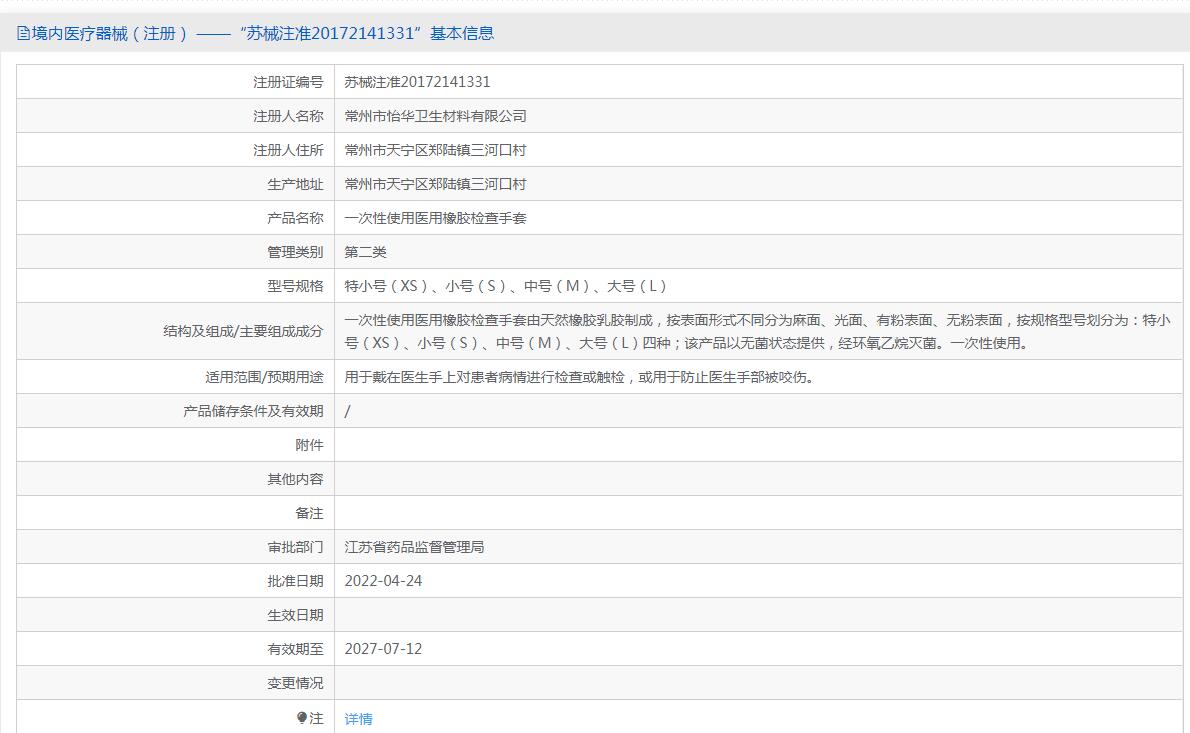The width and height of the screenshot is (1190, 733).
Task: Click the header title 境内医疗器械（注册）基本信息
Action: (x=263, y=33)
